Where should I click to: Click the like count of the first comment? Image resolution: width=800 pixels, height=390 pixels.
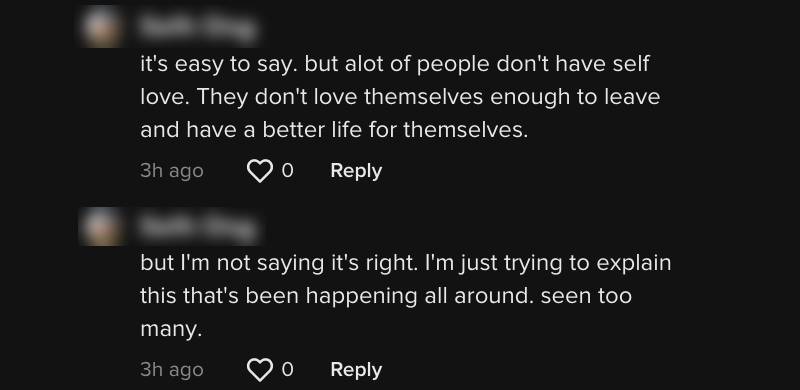[288, 170]
